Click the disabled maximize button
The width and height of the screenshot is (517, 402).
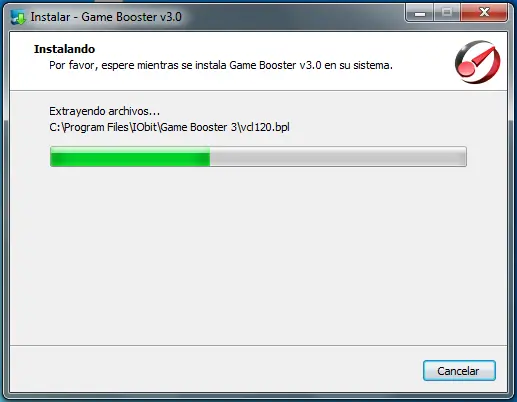(x=447, y=13)
